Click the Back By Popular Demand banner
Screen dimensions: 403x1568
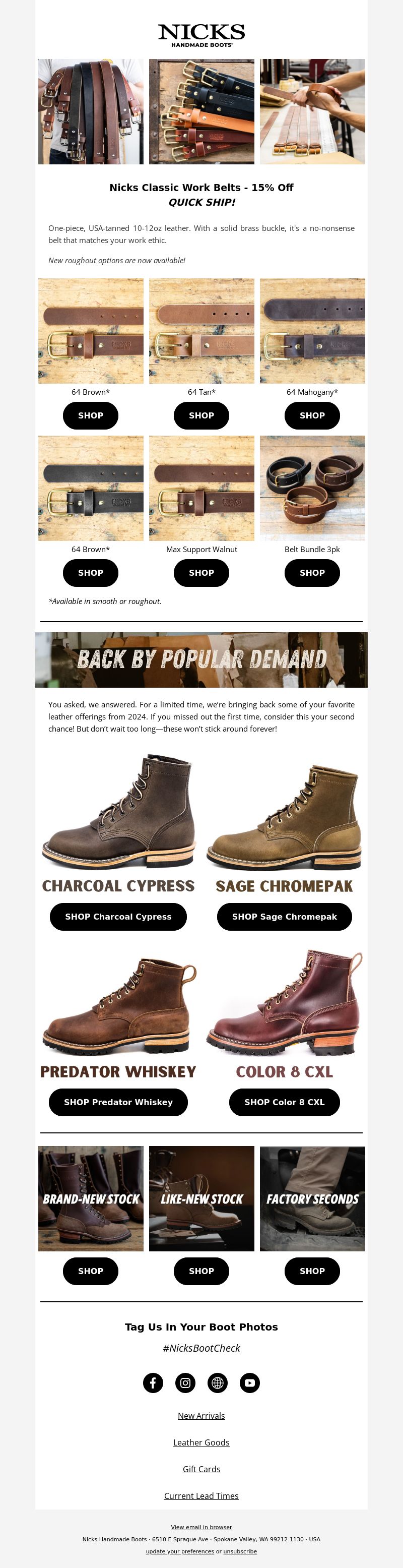click(x=201, y=660)
